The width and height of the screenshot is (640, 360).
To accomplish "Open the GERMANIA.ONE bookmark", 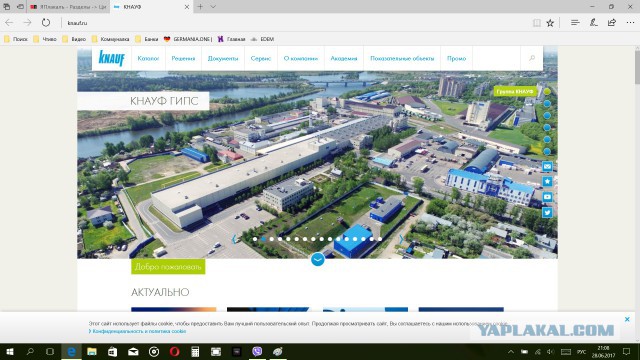I will click(x=188, y=39).
